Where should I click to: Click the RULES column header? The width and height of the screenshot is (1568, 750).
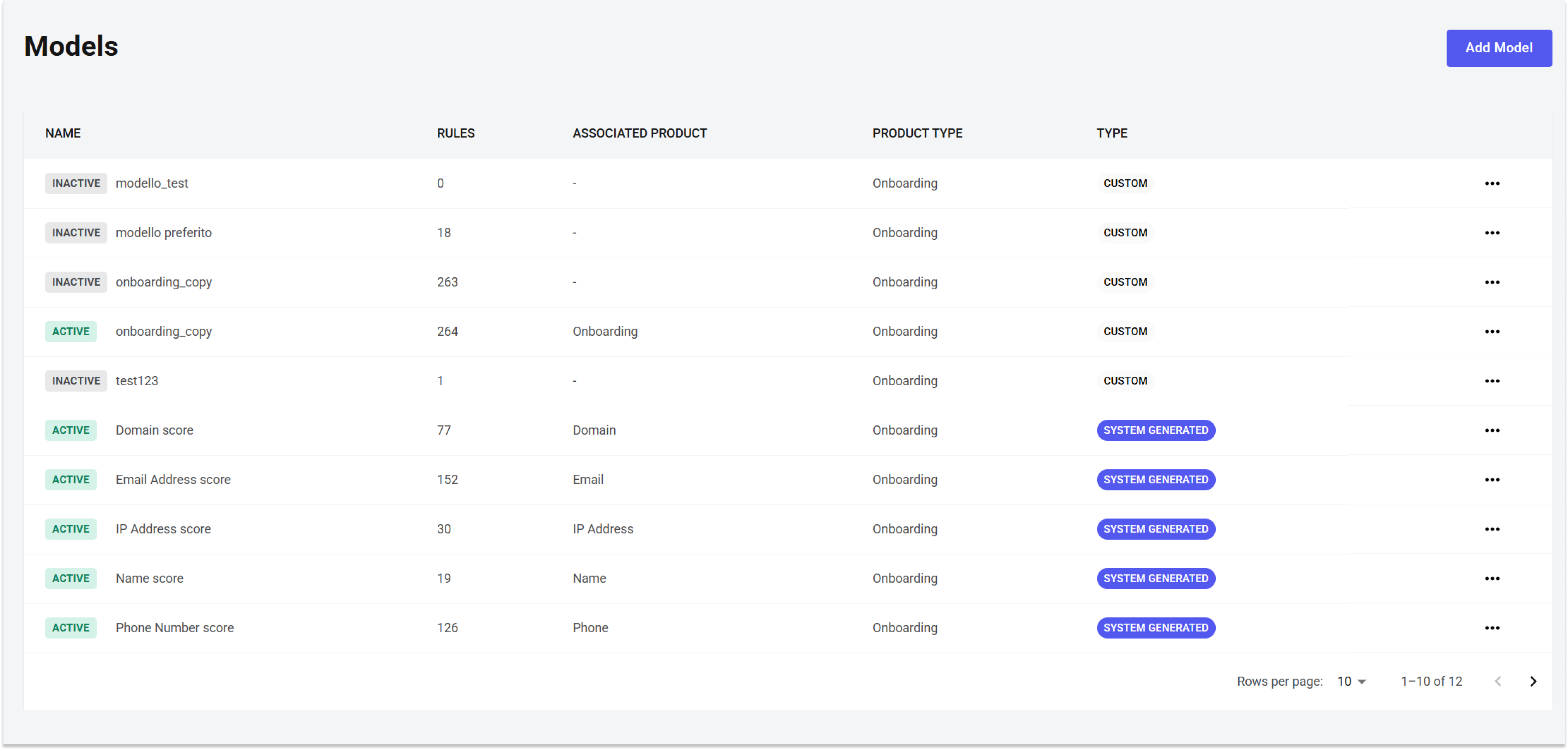(x=455, y=133)
